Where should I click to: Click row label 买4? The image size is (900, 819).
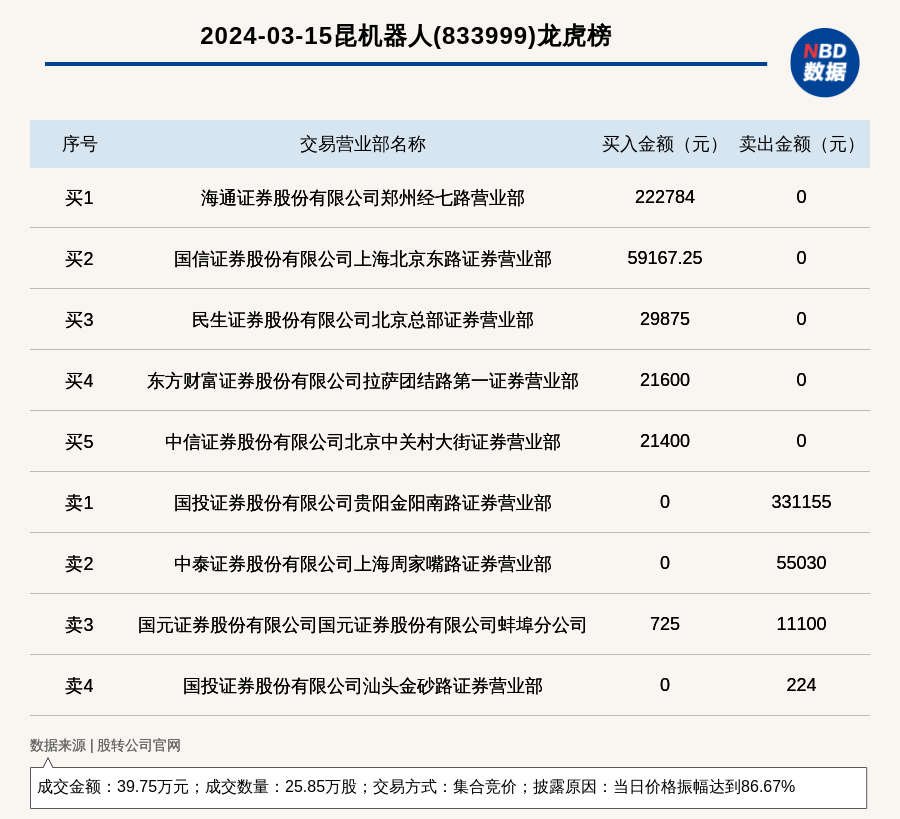pyautogui.click(x=79, y=381)
